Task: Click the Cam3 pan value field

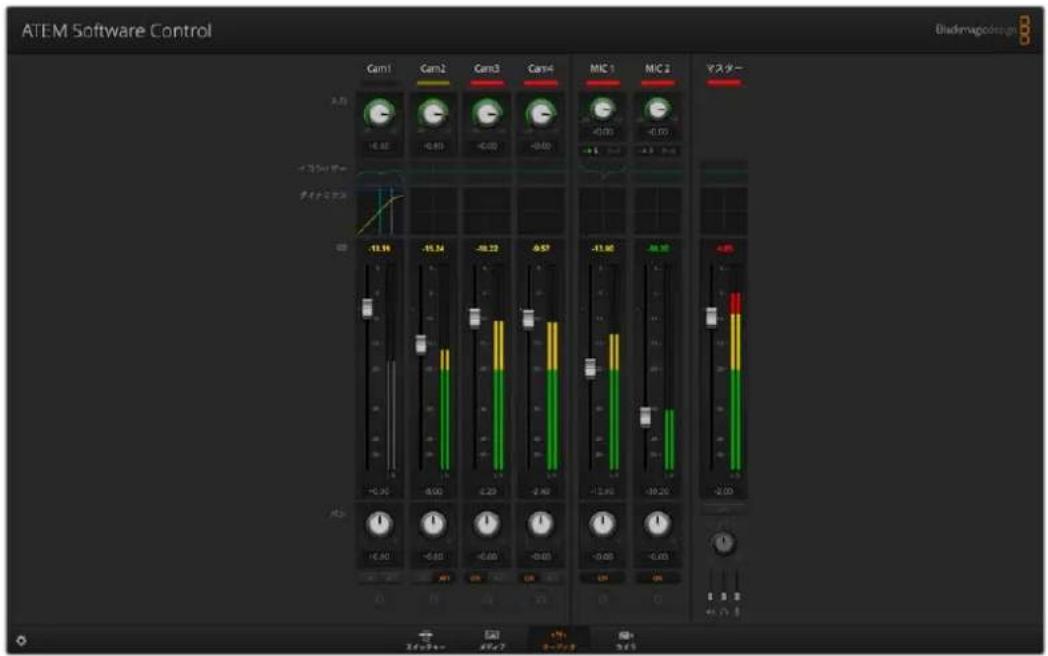Action: click(x=487, y=556)
